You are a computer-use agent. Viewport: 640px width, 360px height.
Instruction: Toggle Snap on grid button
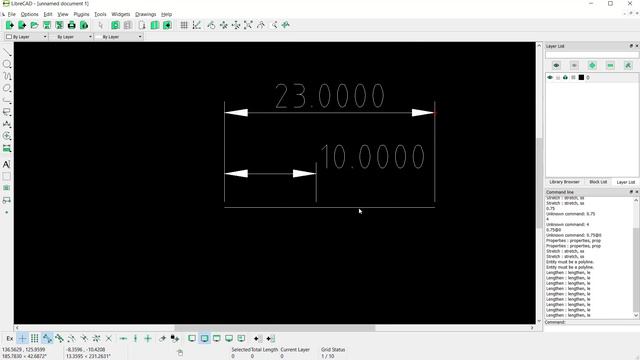35,338
